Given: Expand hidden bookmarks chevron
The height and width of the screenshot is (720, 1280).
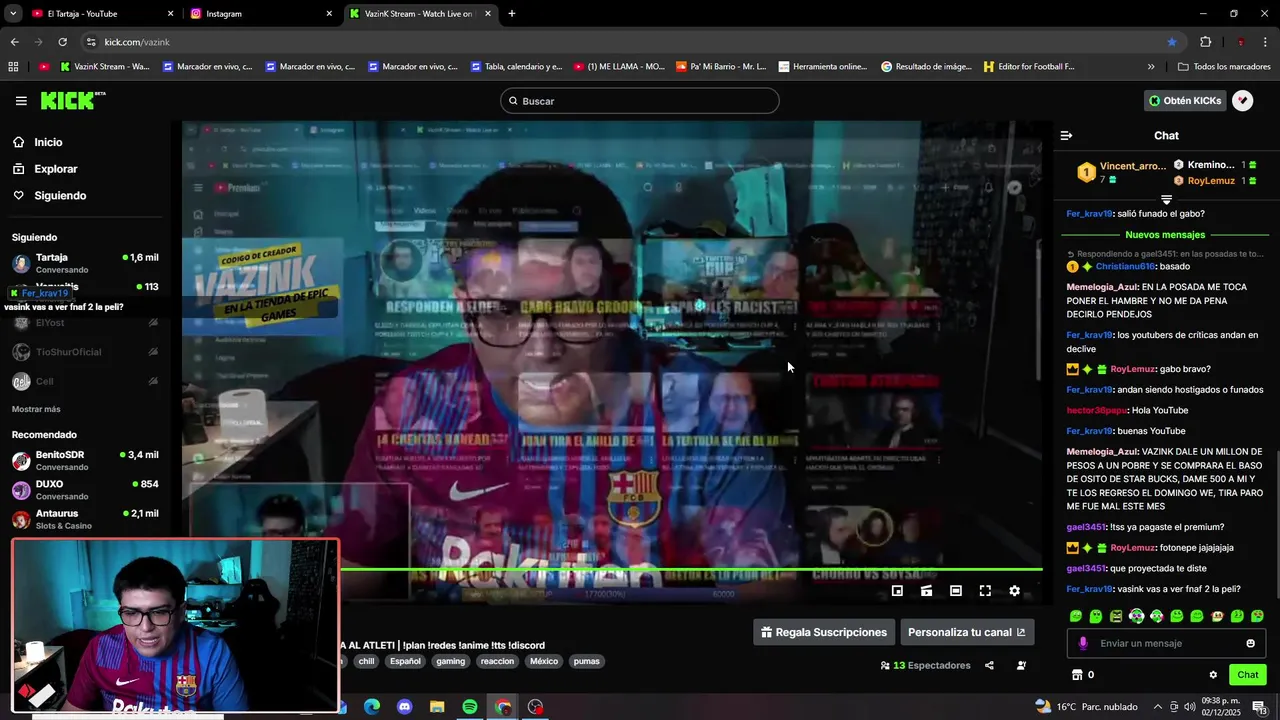Looking at the screenshot, I should pyautogui.click(x=1151, y=67).
